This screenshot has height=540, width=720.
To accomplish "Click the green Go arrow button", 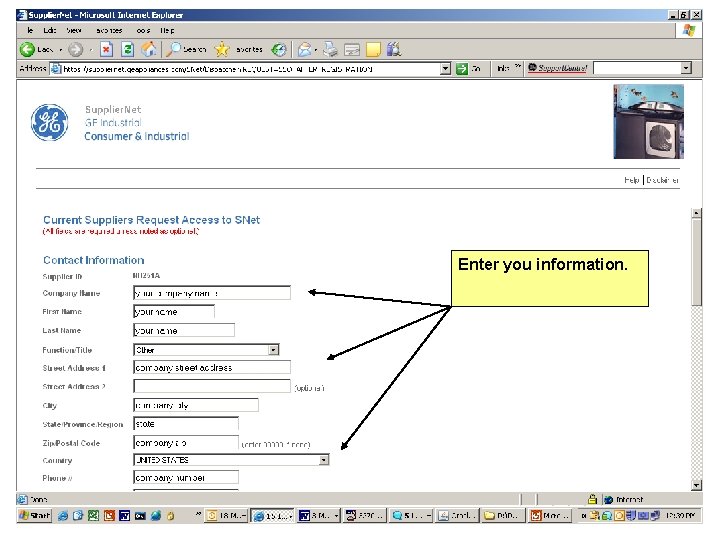I will pos(461,69).
